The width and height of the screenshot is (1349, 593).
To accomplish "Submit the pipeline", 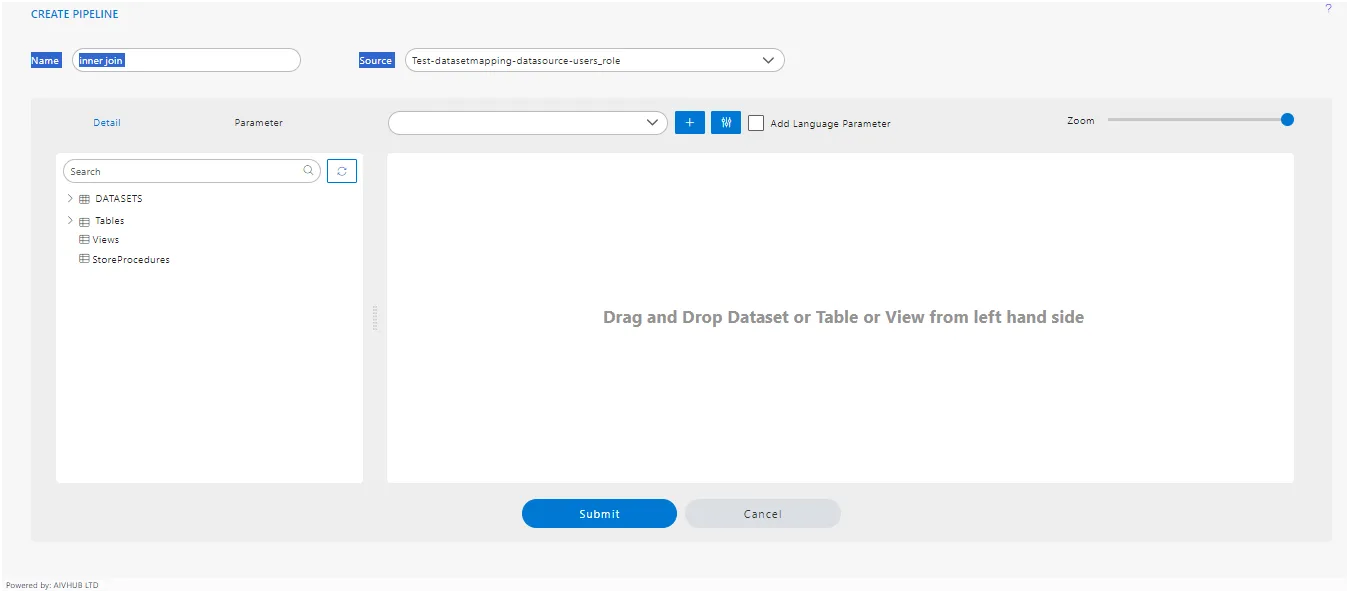I will coord(599,513).
